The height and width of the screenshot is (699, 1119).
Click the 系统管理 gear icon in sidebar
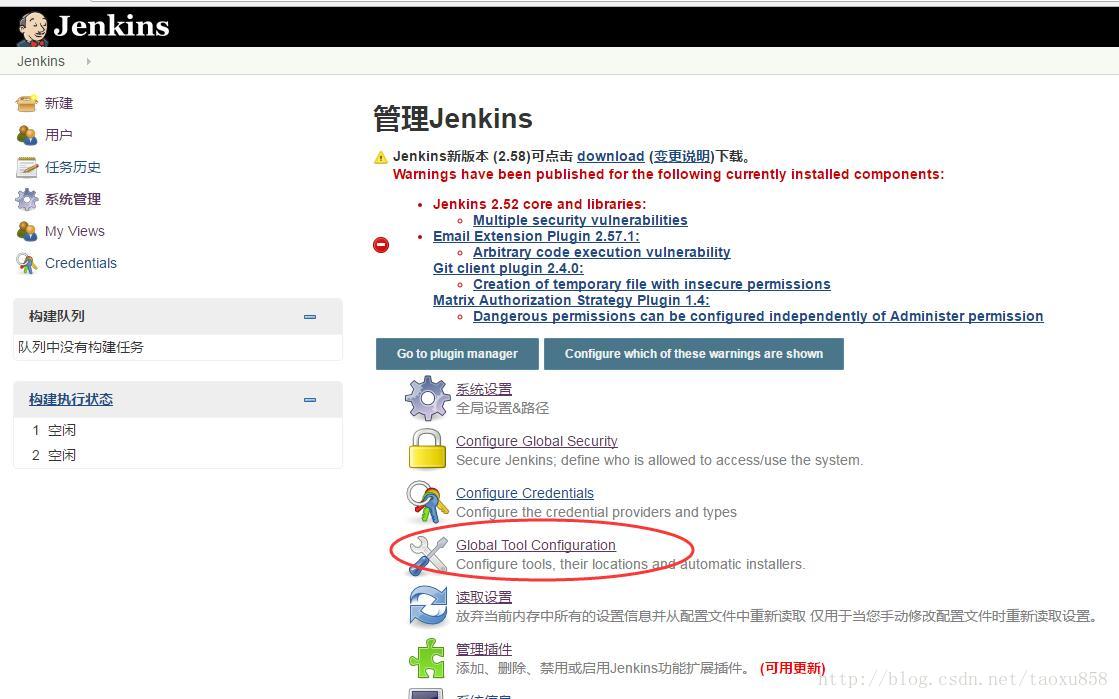point(27,199)
